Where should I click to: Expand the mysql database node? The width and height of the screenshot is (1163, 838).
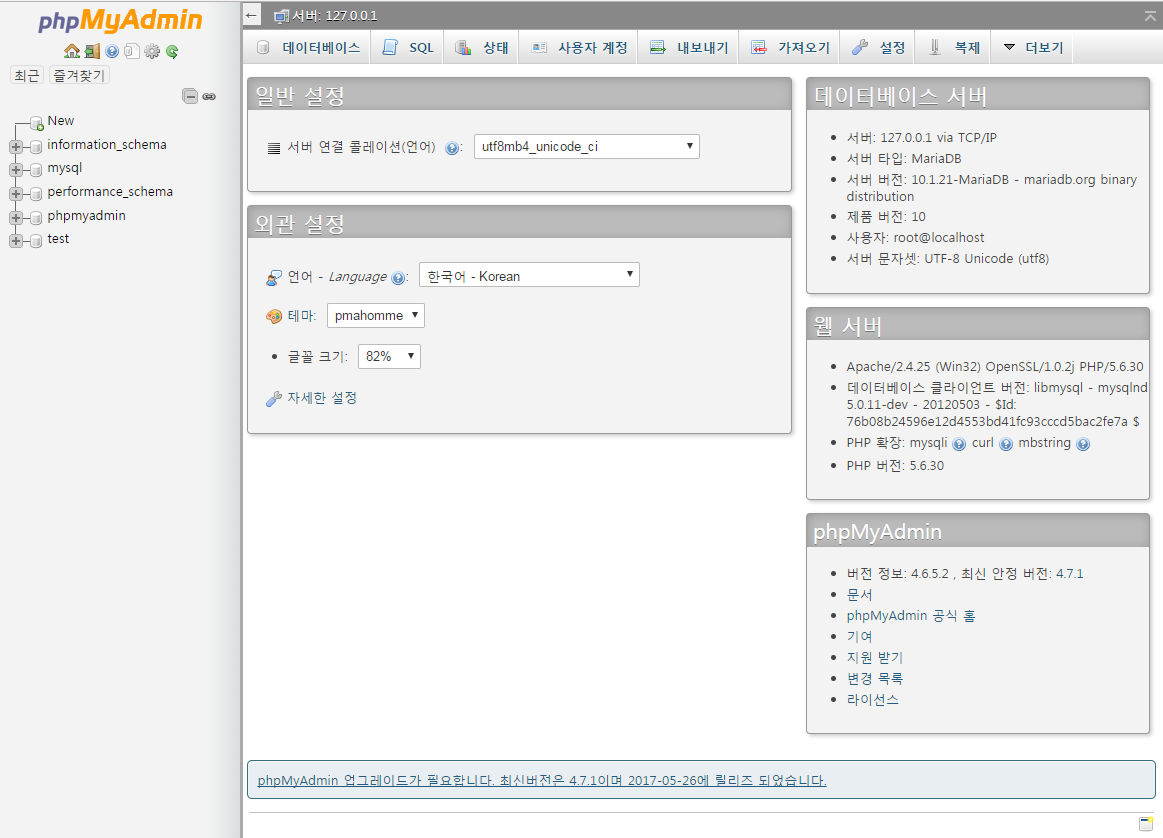pos(16,171)
